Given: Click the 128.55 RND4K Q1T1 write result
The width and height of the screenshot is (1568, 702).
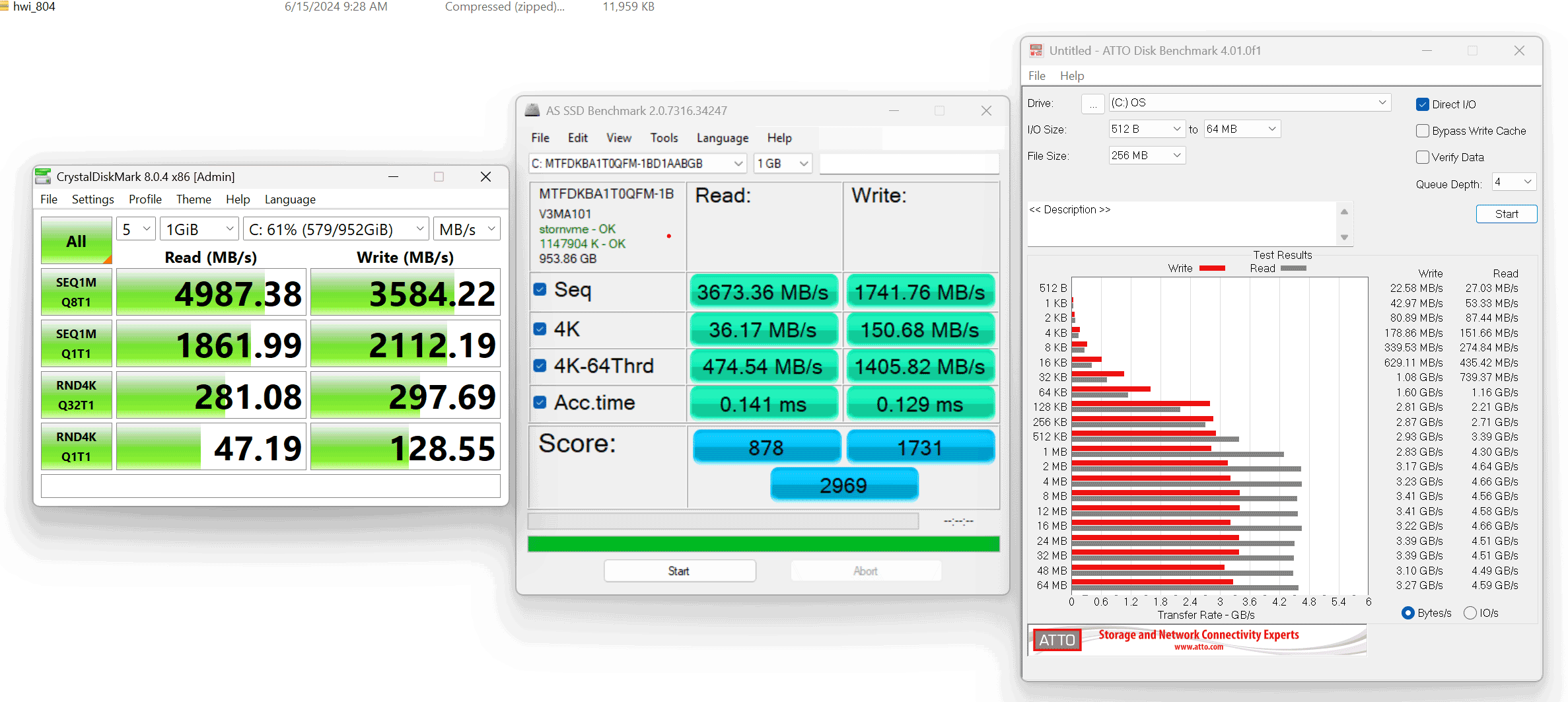Looking at the screenshot, I should [406, 446].
